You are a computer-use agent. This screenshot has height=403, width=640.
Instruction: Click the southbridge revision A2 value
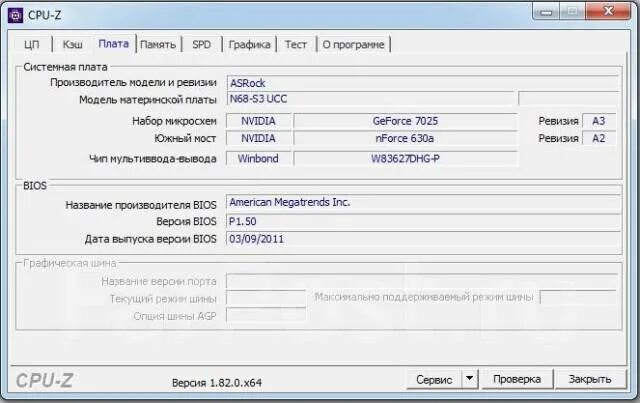[x=599, y=138]
